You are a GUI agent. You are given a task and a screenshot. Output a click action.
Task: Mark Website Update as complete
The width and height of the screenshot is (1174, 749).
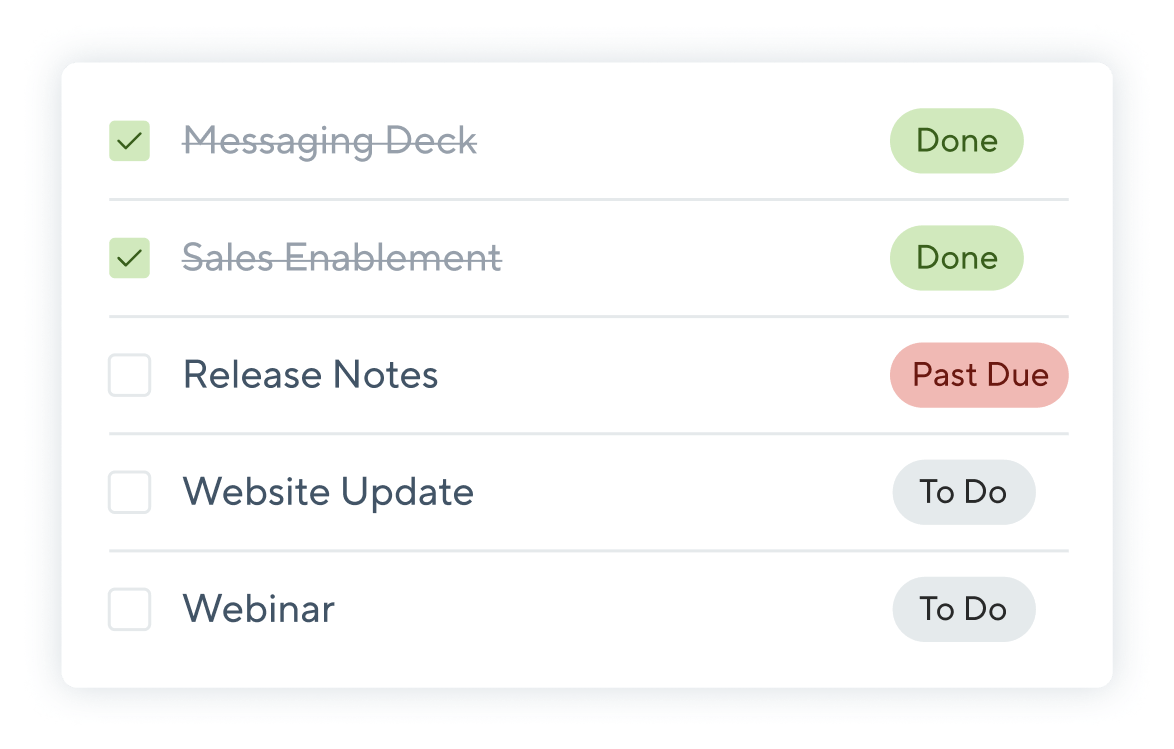coord(130,492)
